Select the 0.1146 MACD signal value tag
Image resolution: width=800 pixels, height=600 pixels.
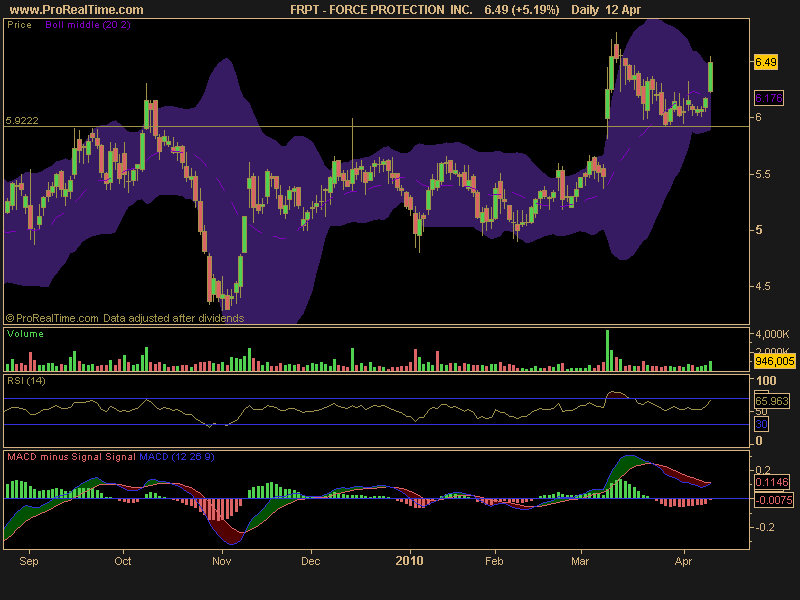(x=771, y=482)
